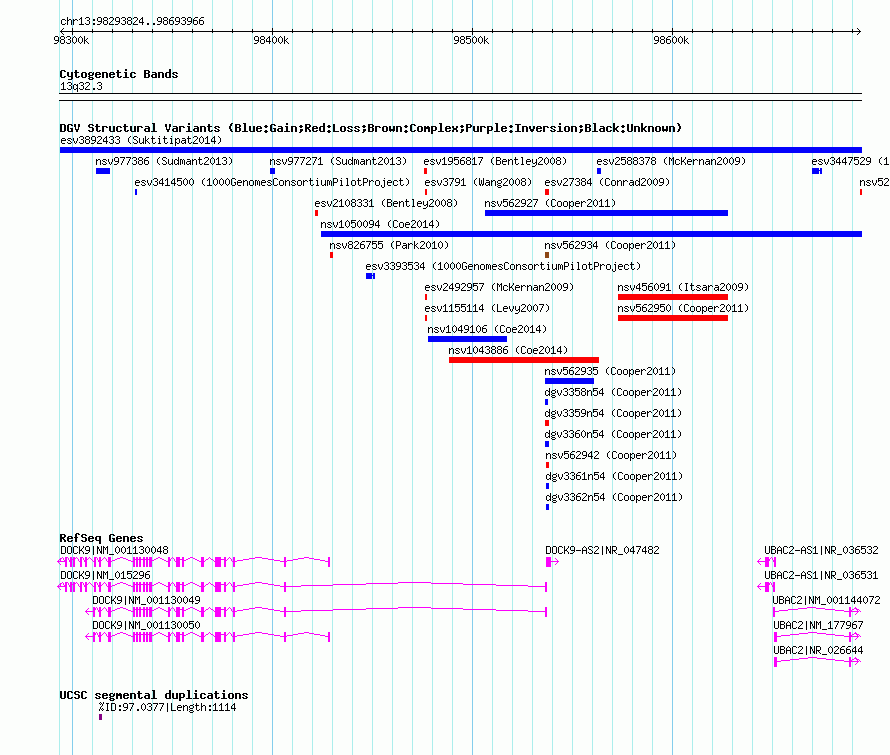Viewport: 890px width, 755px height.
Task: Click the blue bar under nsv562935
Action: (x=569, y=381)
